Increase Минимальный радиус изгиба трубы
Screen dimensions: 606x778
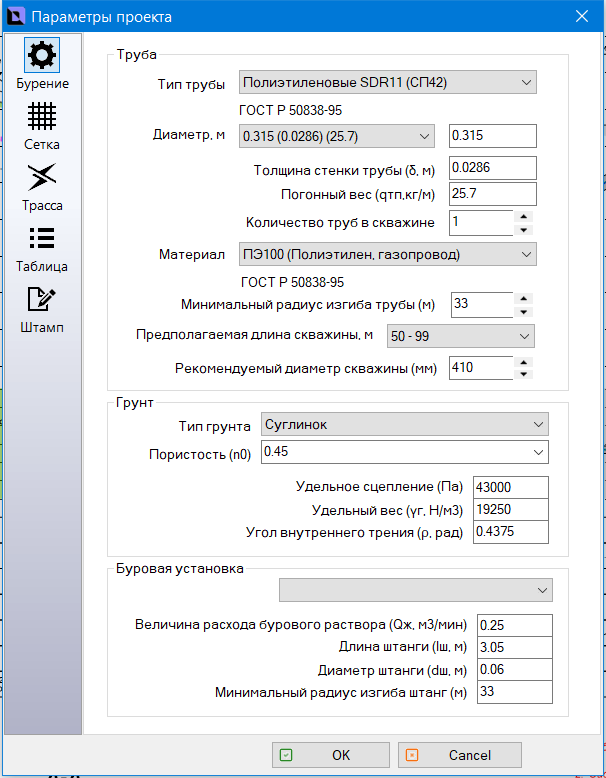tap(524, 299)
